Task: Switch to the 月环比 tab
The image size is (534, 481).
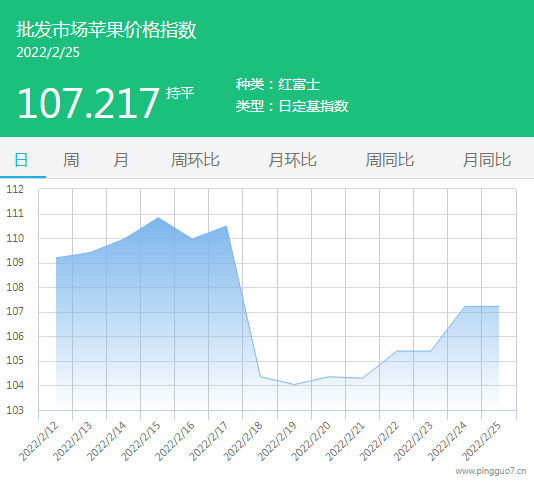Action: pyautogui.click(x=292, y=160)
